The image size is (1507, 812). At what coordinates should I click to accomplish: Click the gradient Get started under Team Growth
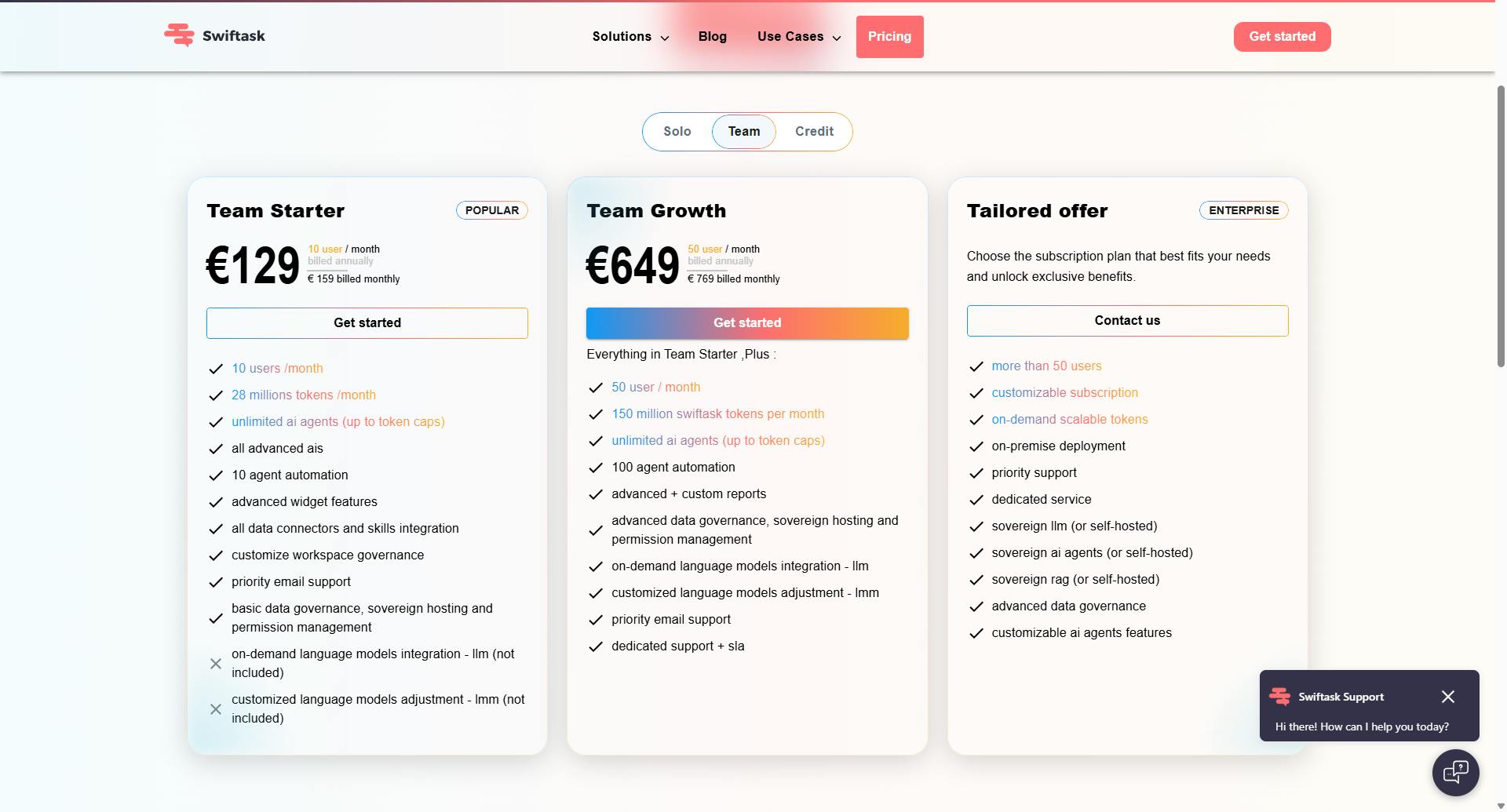[747, 322]
